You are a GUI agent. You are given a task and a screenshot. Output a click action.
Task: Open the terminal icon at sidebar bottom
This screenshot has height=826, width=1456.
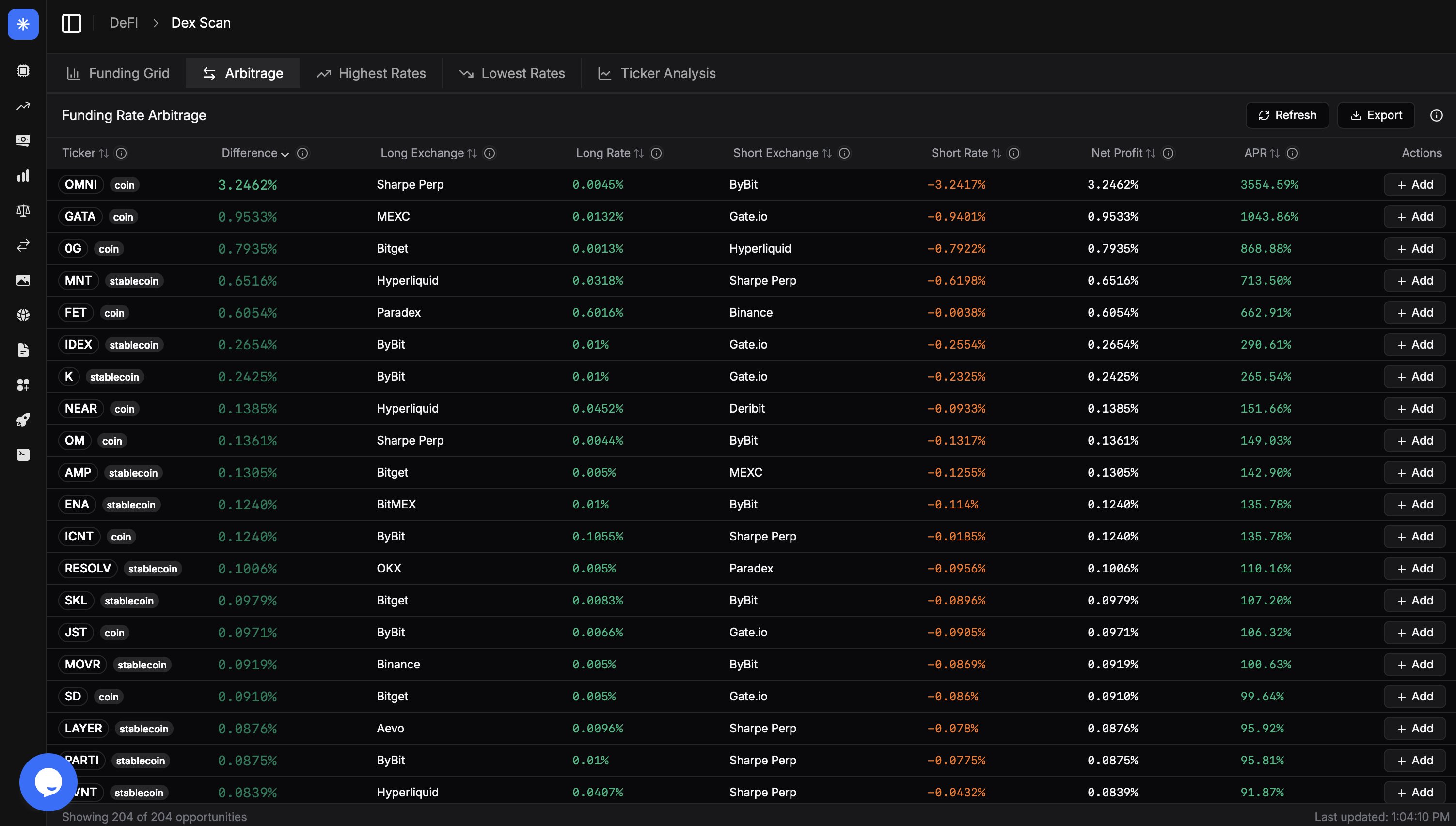pos(23,454)
